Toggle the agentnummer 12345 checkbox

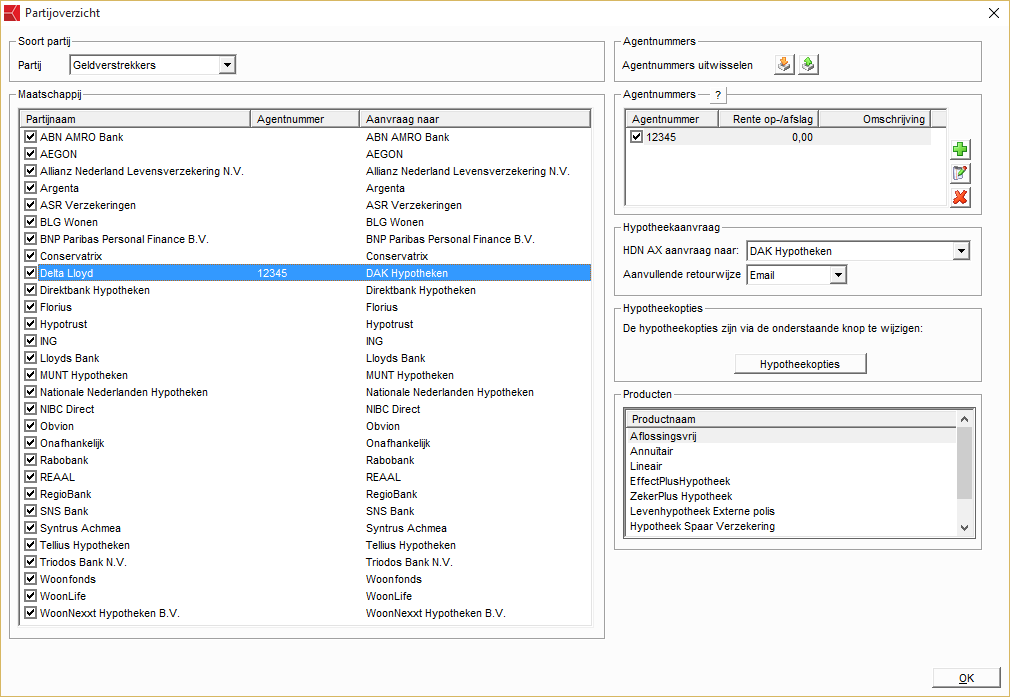coord(636,137)
